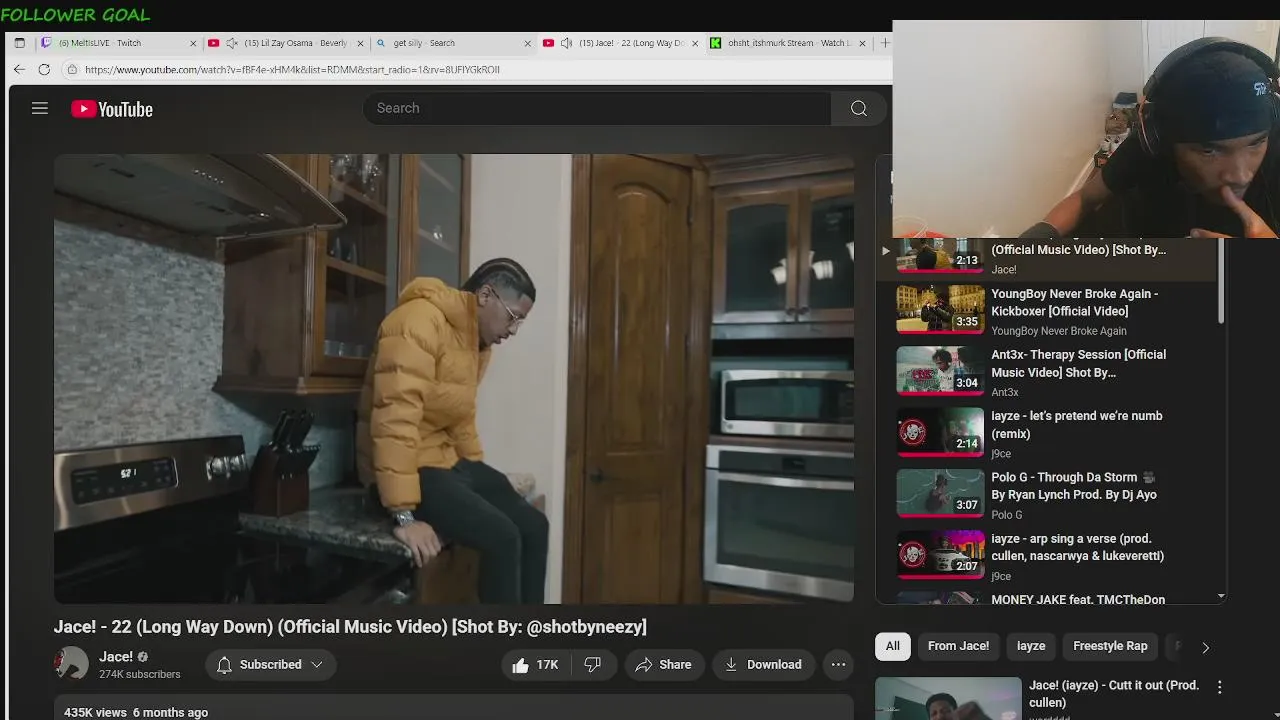Screen dimensions: 1280x720
Task: Open the tab actions menu icon
Action: tap(19, 43)
